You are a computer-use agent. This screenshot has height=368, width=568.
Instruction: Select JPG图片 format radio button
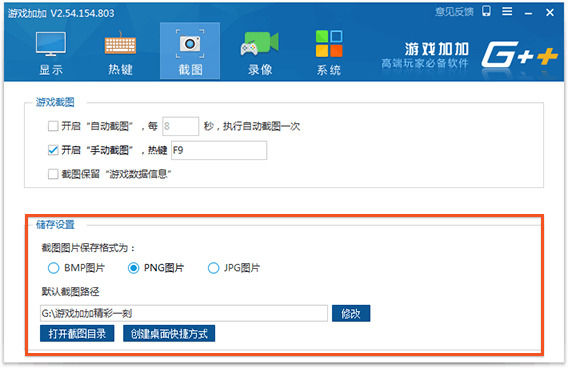click(213, 268)
